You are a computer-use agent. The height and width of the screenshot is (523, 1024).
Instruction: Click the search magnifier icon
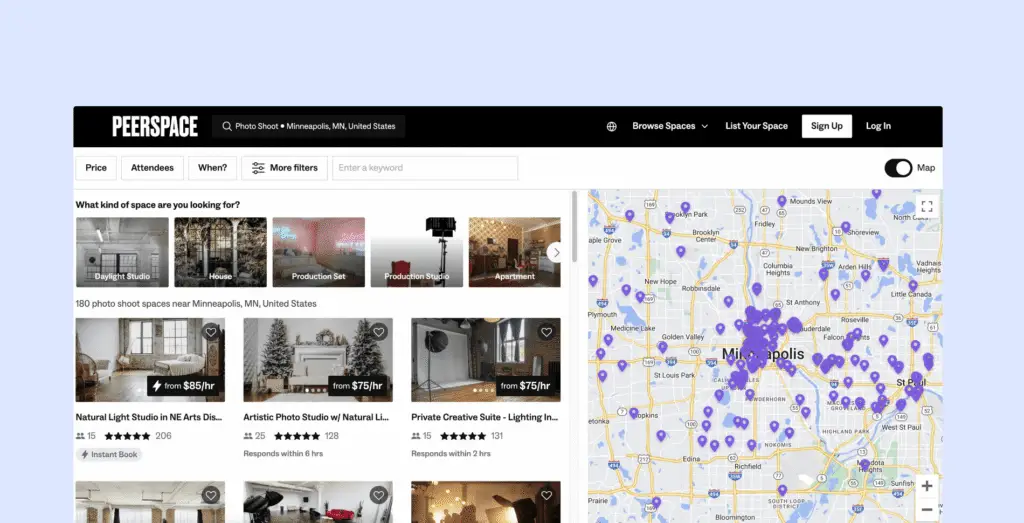coord(227,126)
